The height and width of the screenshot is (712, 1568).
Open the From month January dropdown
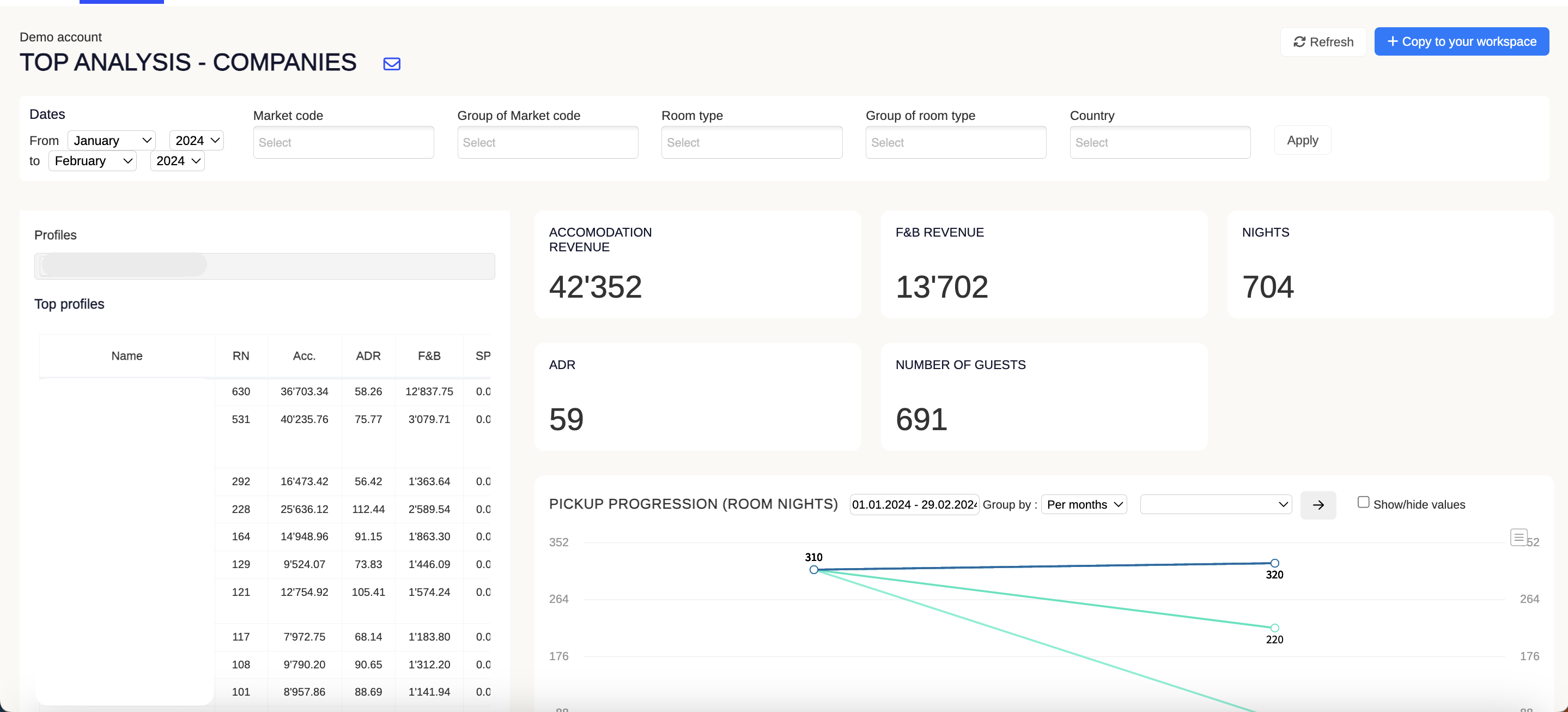point(111,141)
